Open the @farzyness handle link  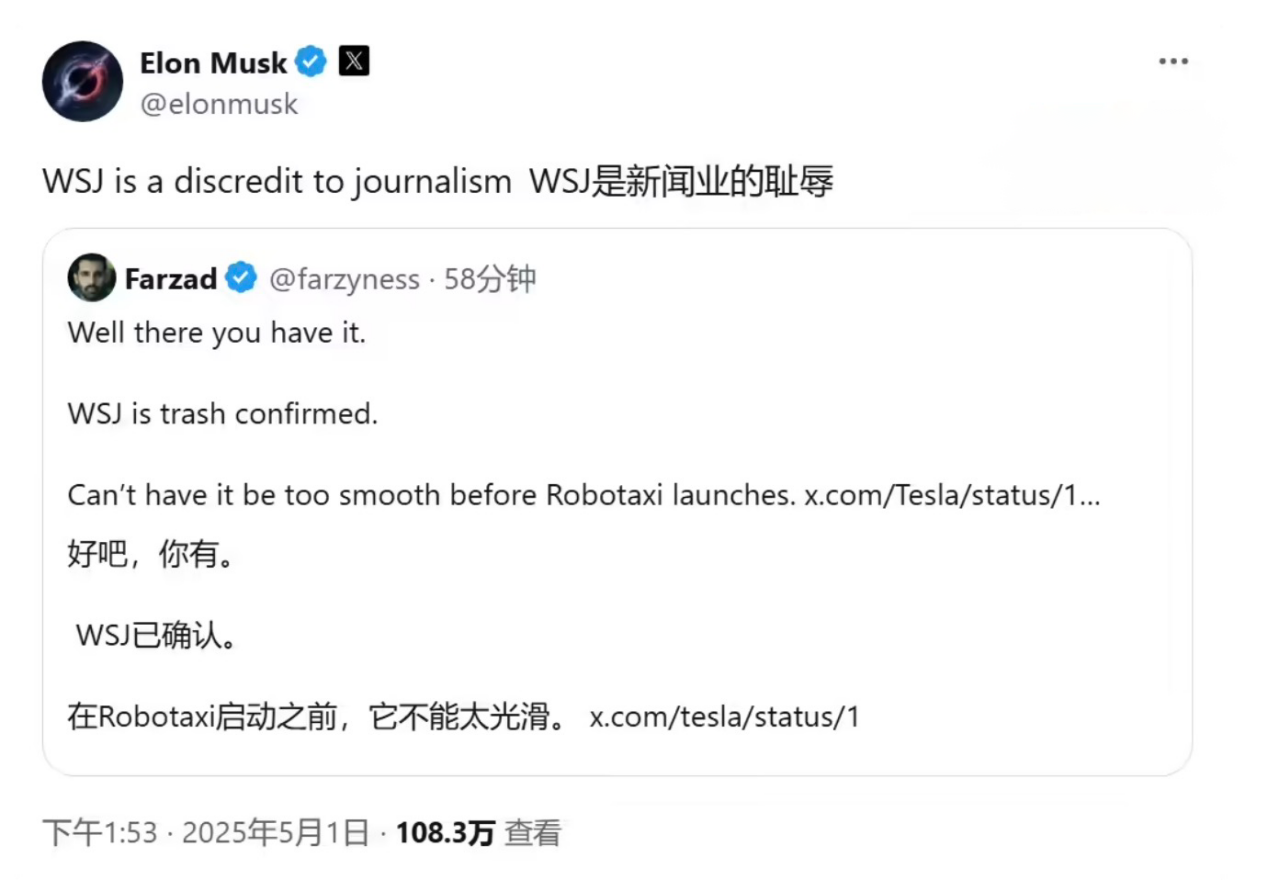point(344,279)
